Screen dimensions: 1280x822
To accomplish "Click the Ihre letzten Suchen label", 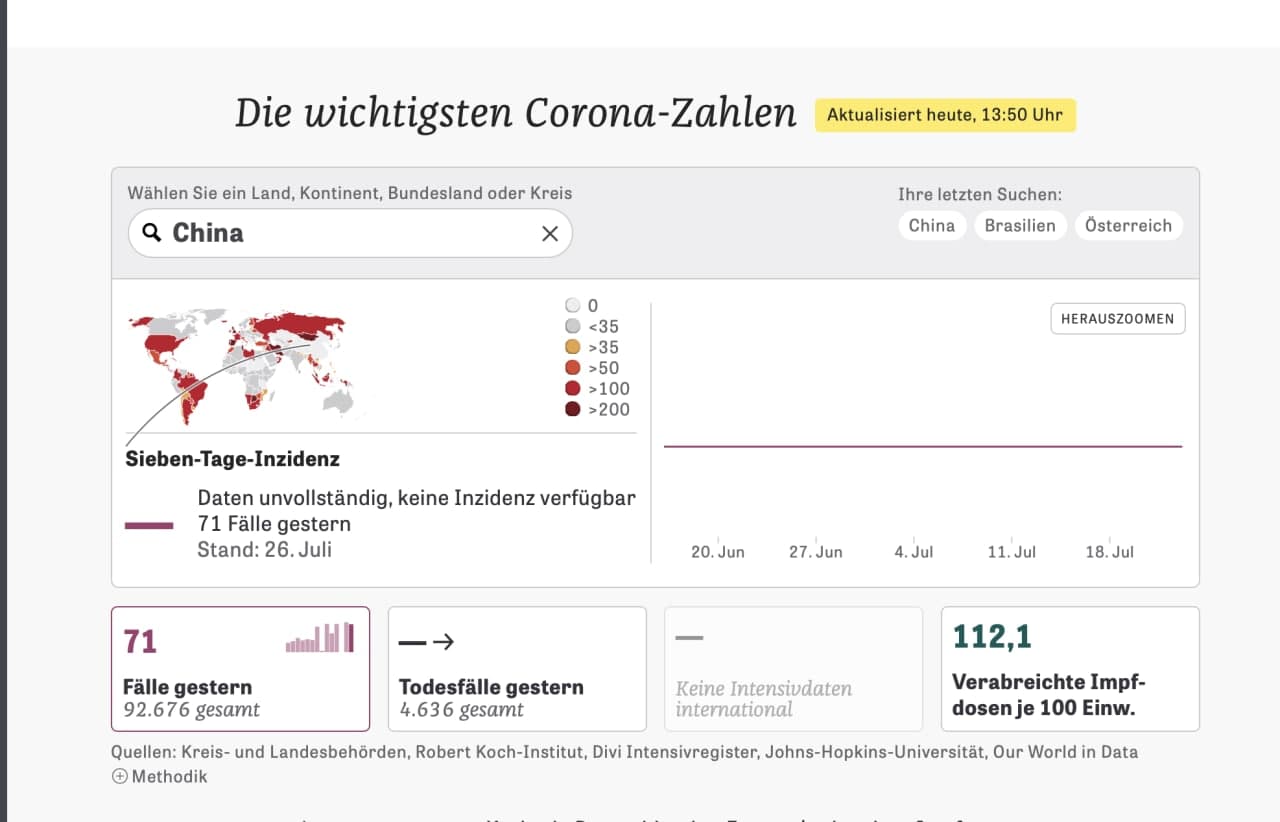I will click(980, 195).
